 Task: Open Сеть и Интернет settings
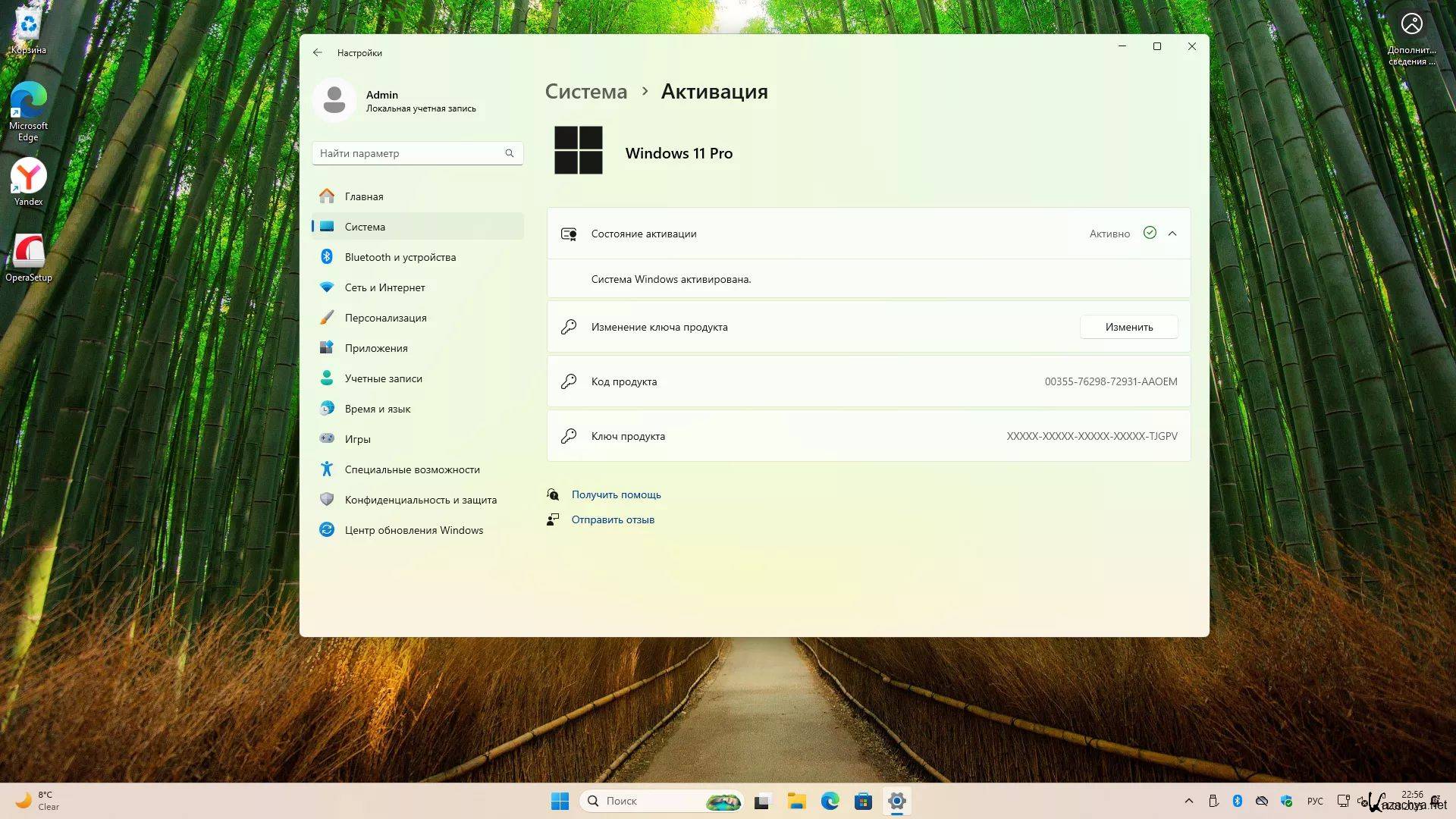tap(384, 287)
